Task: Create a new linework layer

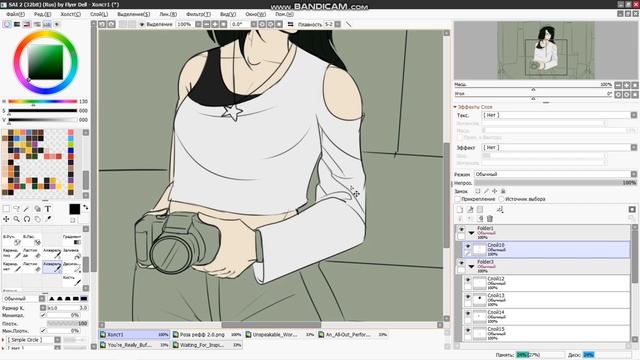Action: pyautogui.click(x=470, y=209)
